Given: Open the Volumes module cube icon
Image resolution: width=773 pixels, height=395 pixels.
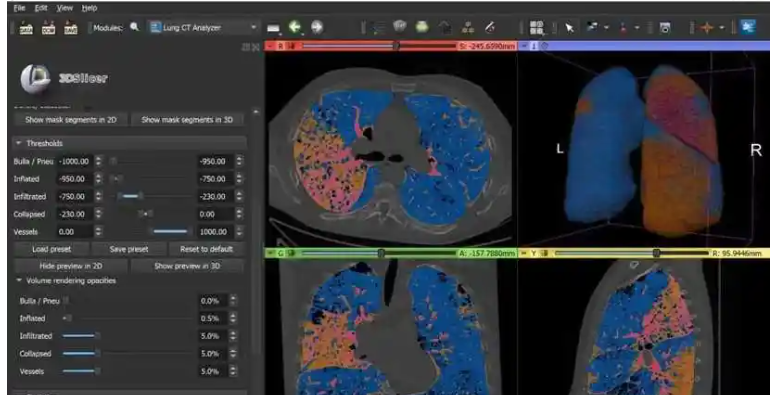Looking at the screenshot, I should click(x=400, y=27).
